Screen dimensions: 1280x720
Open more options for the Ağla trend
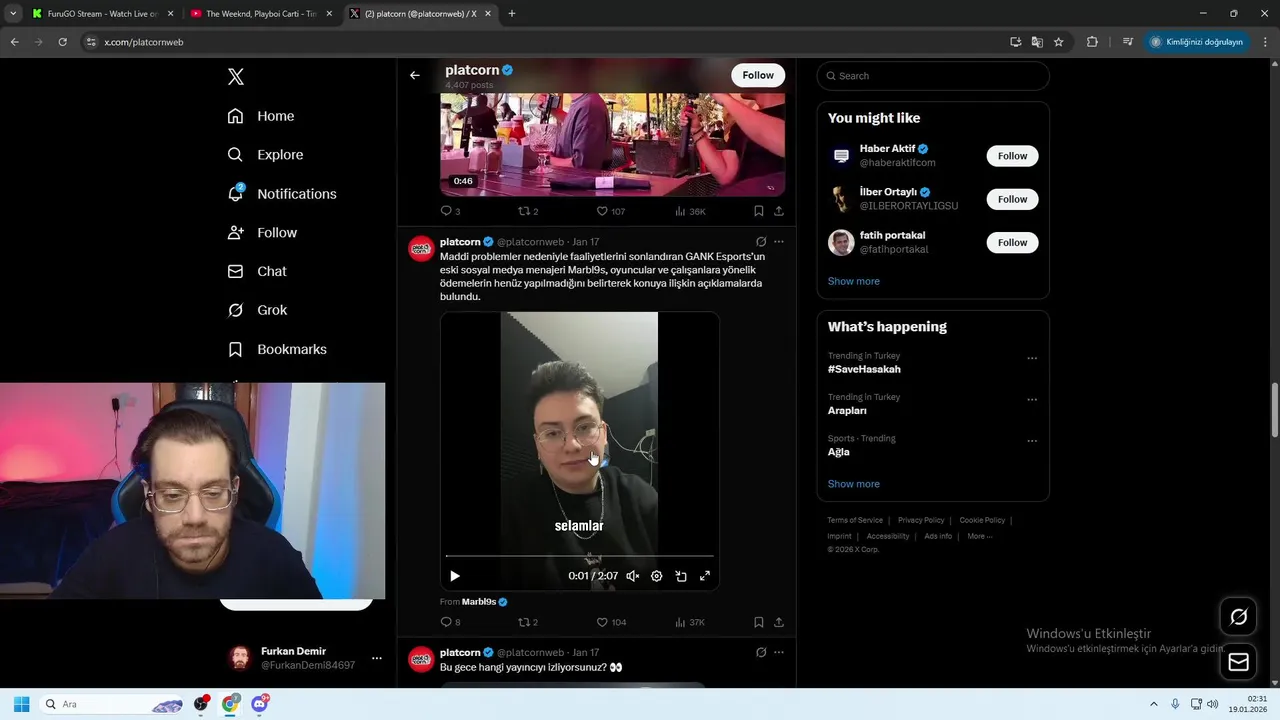click(1032, 441)
